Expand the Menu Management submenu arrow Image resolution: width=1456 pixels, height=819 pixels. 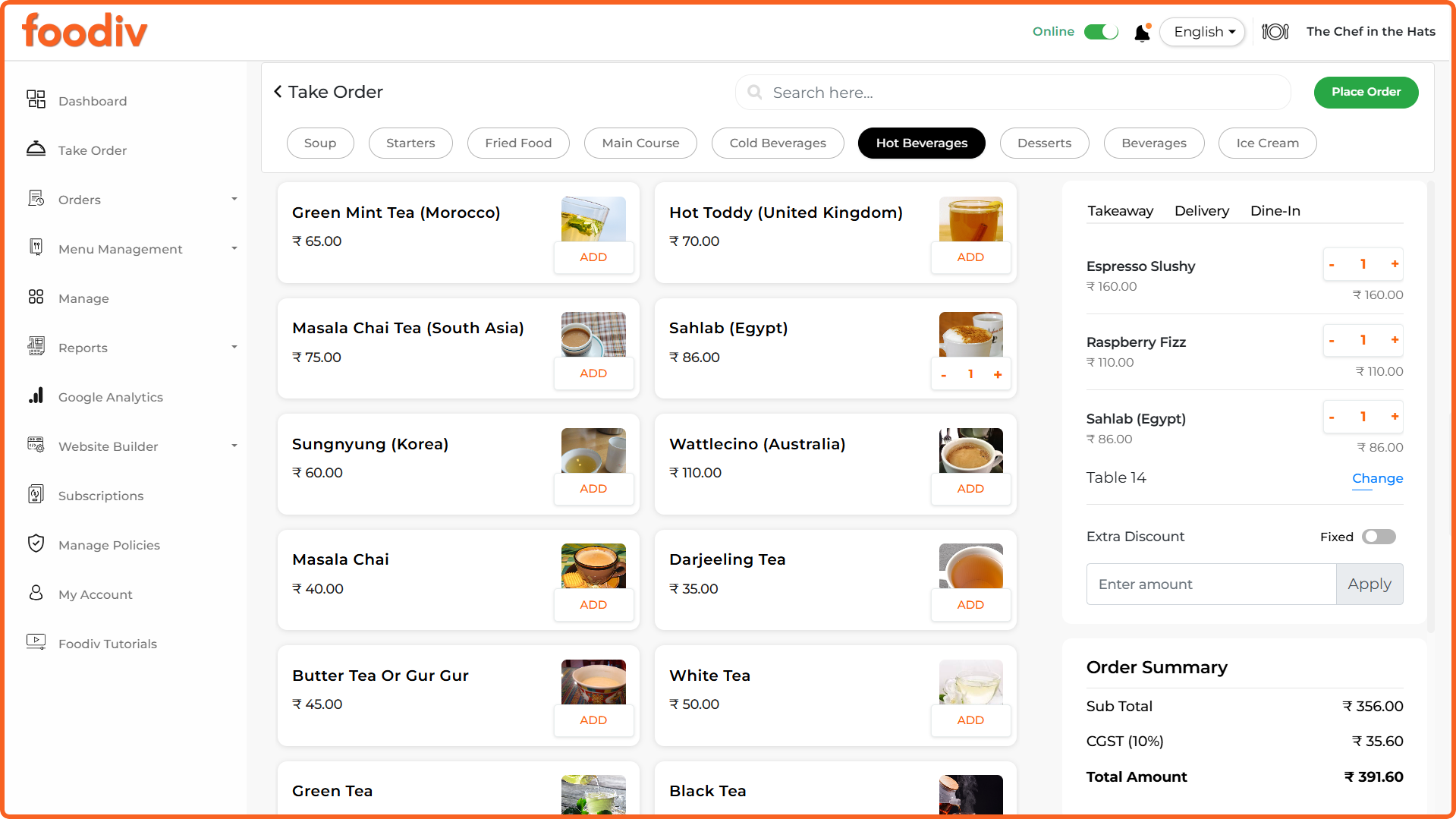coord(234,248)
